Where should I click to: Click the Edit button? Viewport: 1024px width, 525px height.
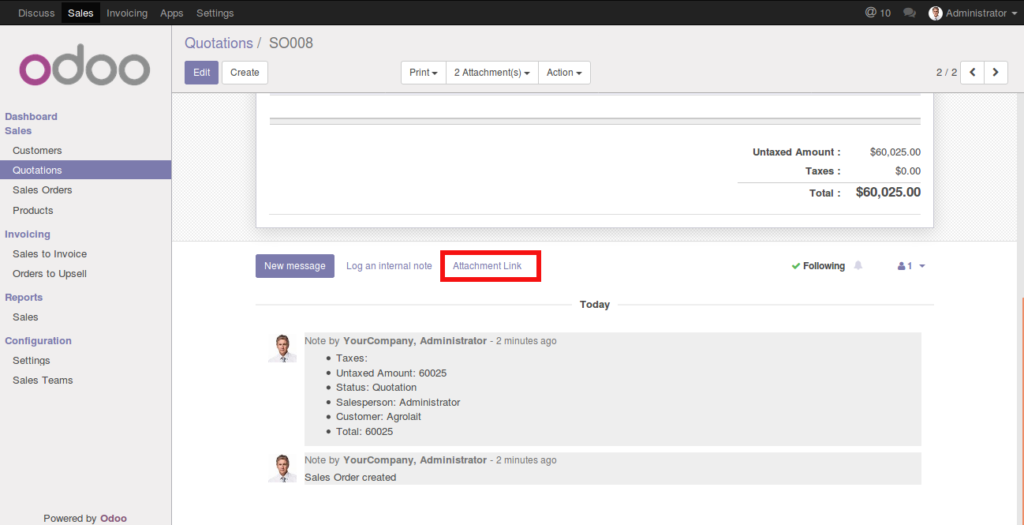coord(201,72)
